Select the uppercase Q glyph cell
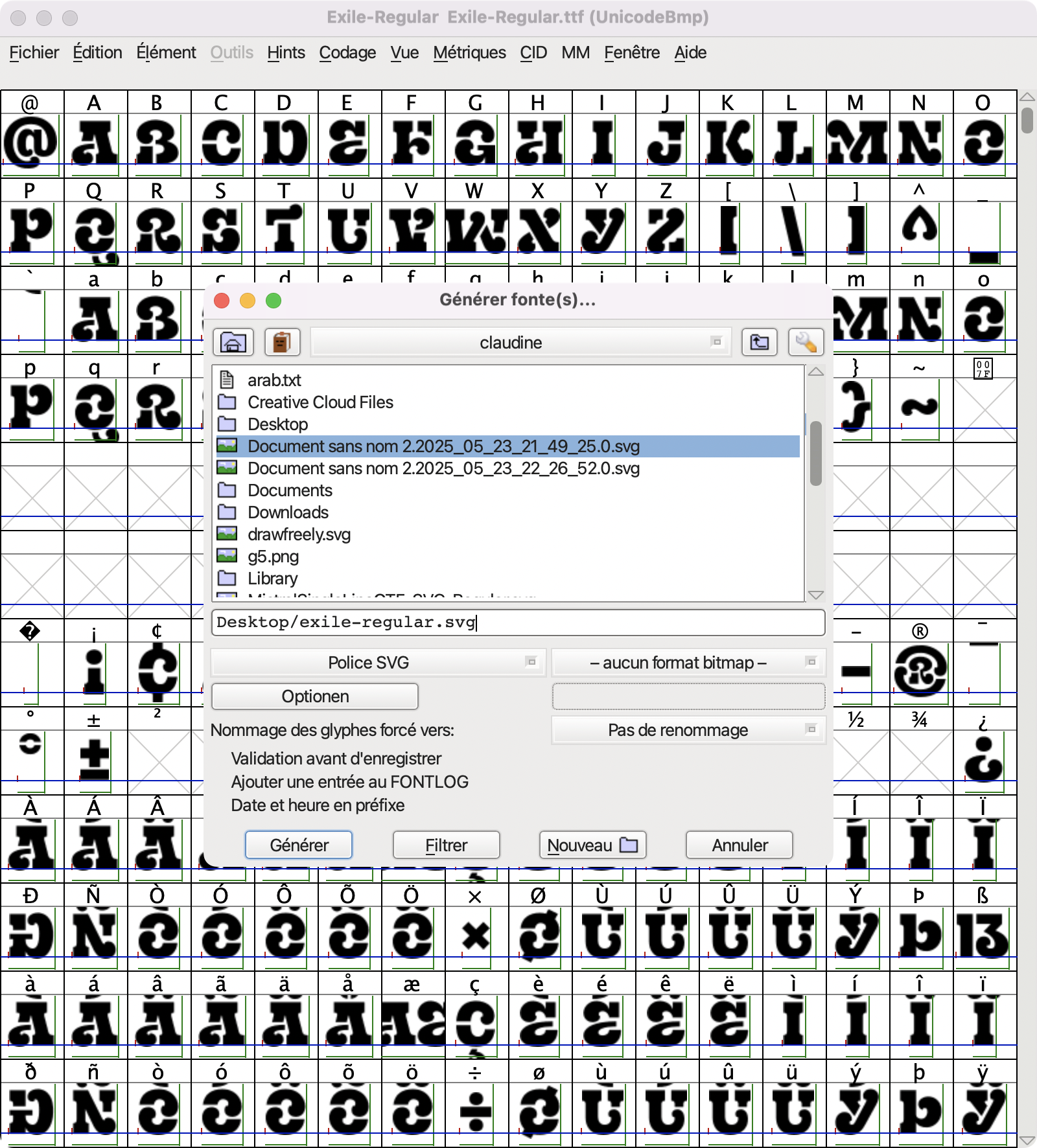Image resolution: width=1037 pixels, height=1148 pixels. click(95, 233)
